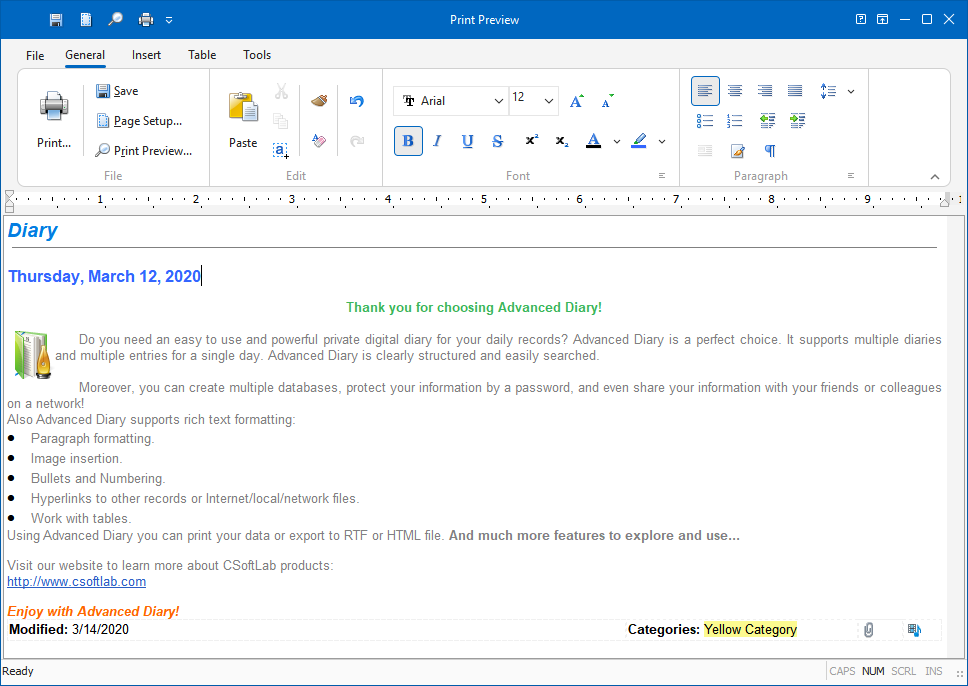
Task: Click the line spacing icon
Action: [x=828, y=91]
